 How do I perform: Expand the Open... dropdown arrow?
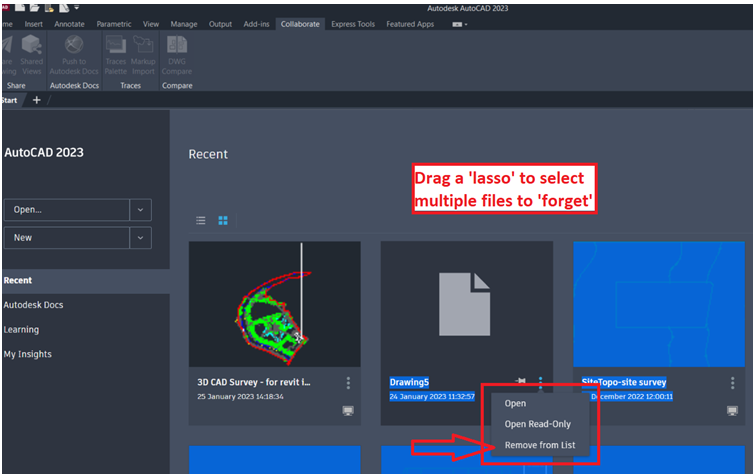(140, 210)
